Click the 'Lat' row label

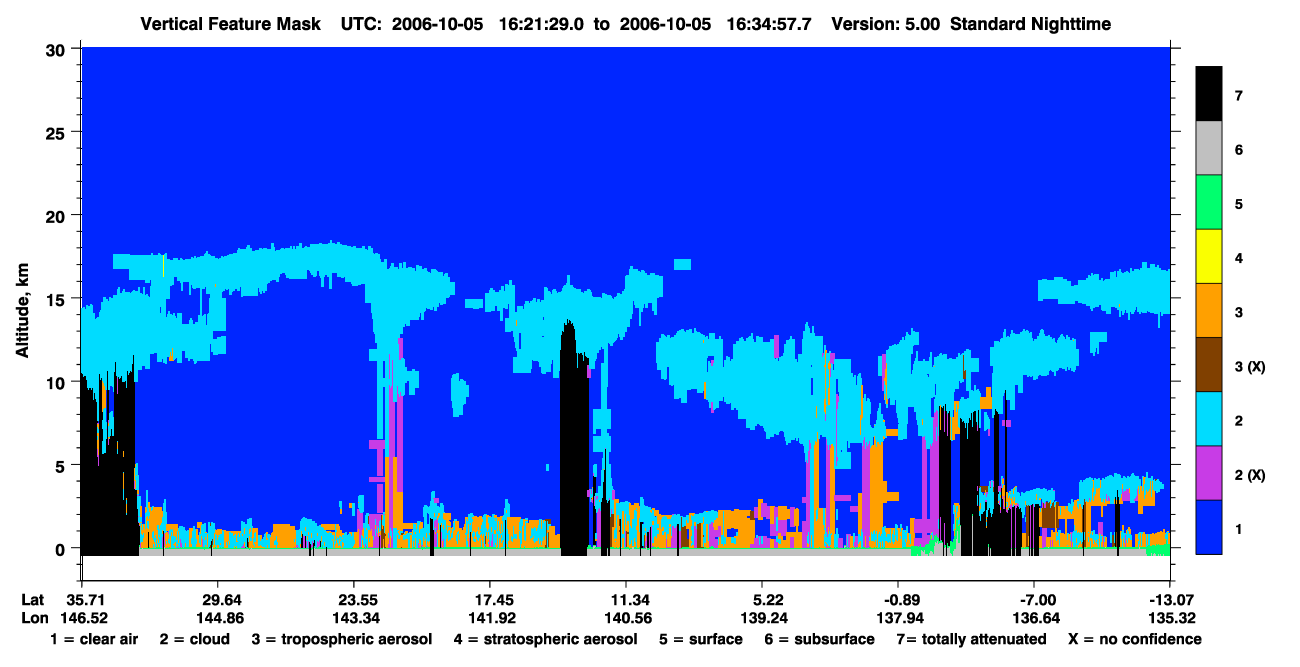[32, 600]
